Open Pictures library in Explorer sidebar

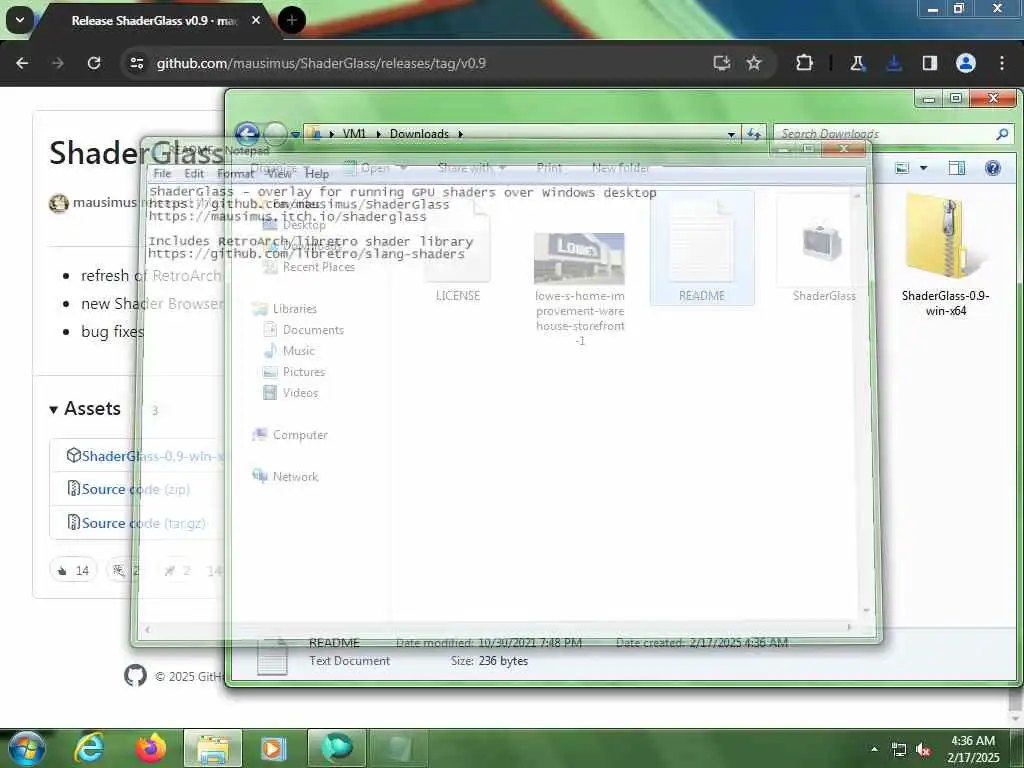[x=294, y=372]
